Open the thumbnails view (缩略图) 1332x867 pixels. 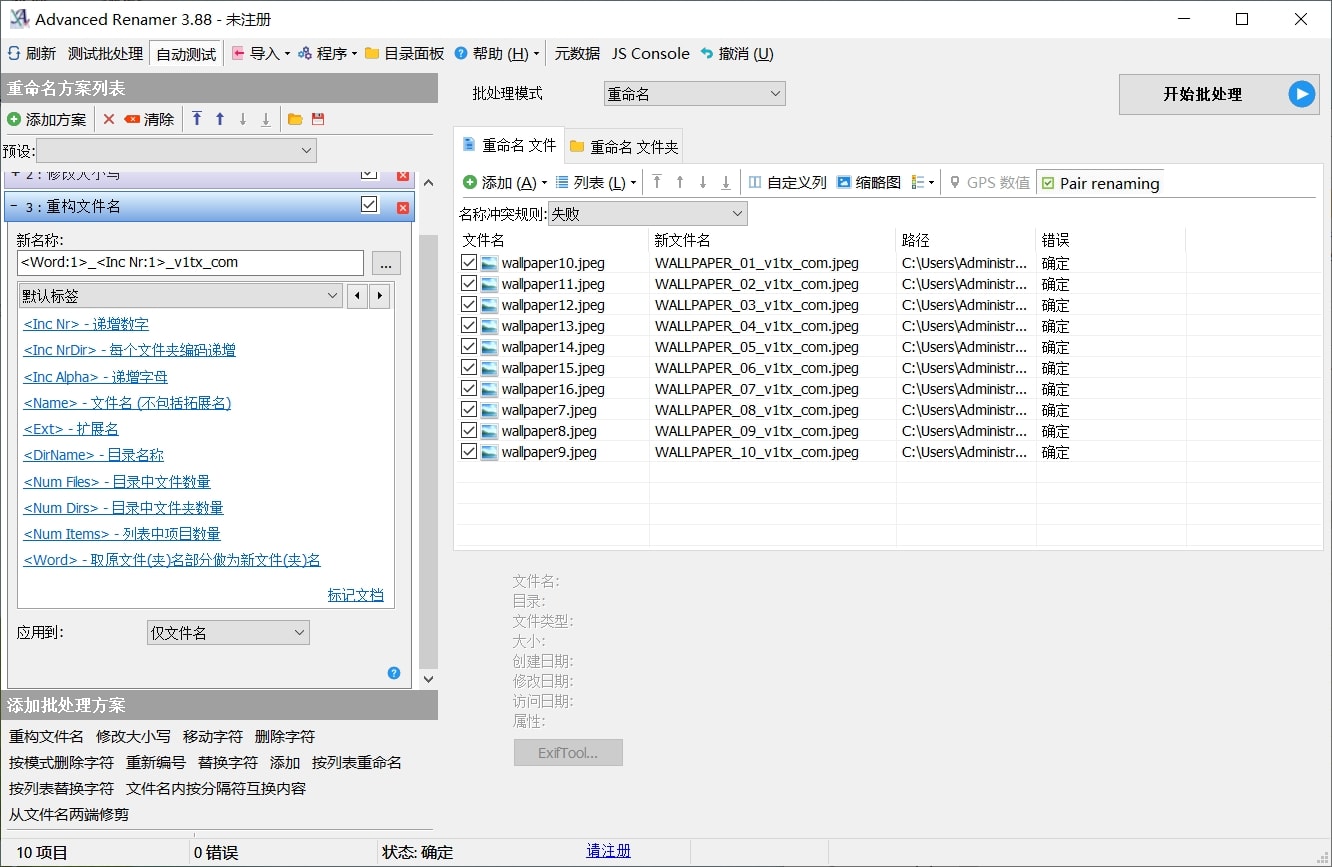click(x=868, y=182)
